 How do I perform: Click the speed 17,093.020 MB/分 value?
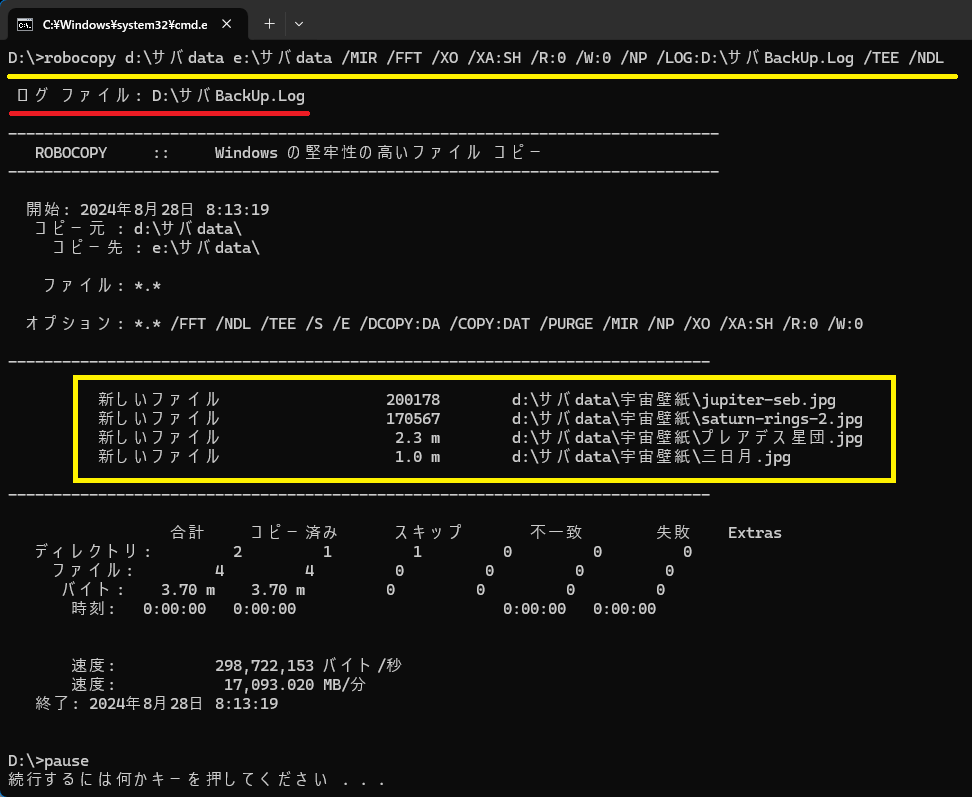point(294,684)
